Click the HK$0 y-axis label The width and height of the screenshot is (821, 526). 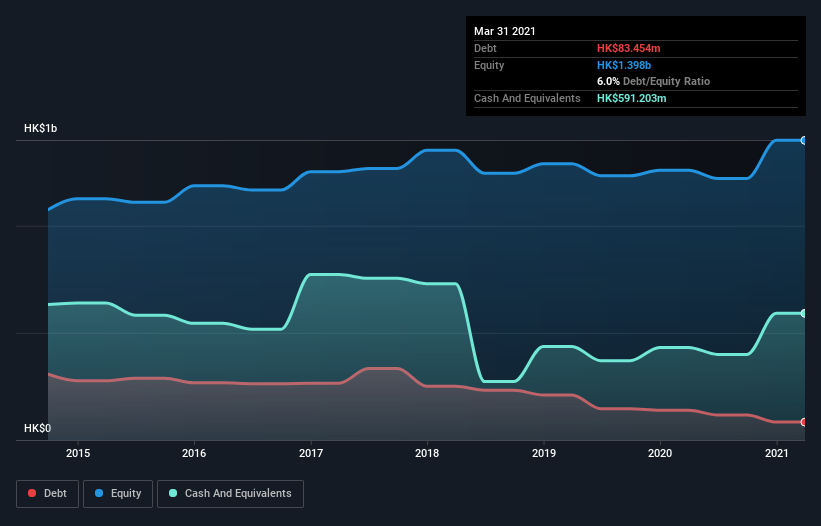point(38,428)
